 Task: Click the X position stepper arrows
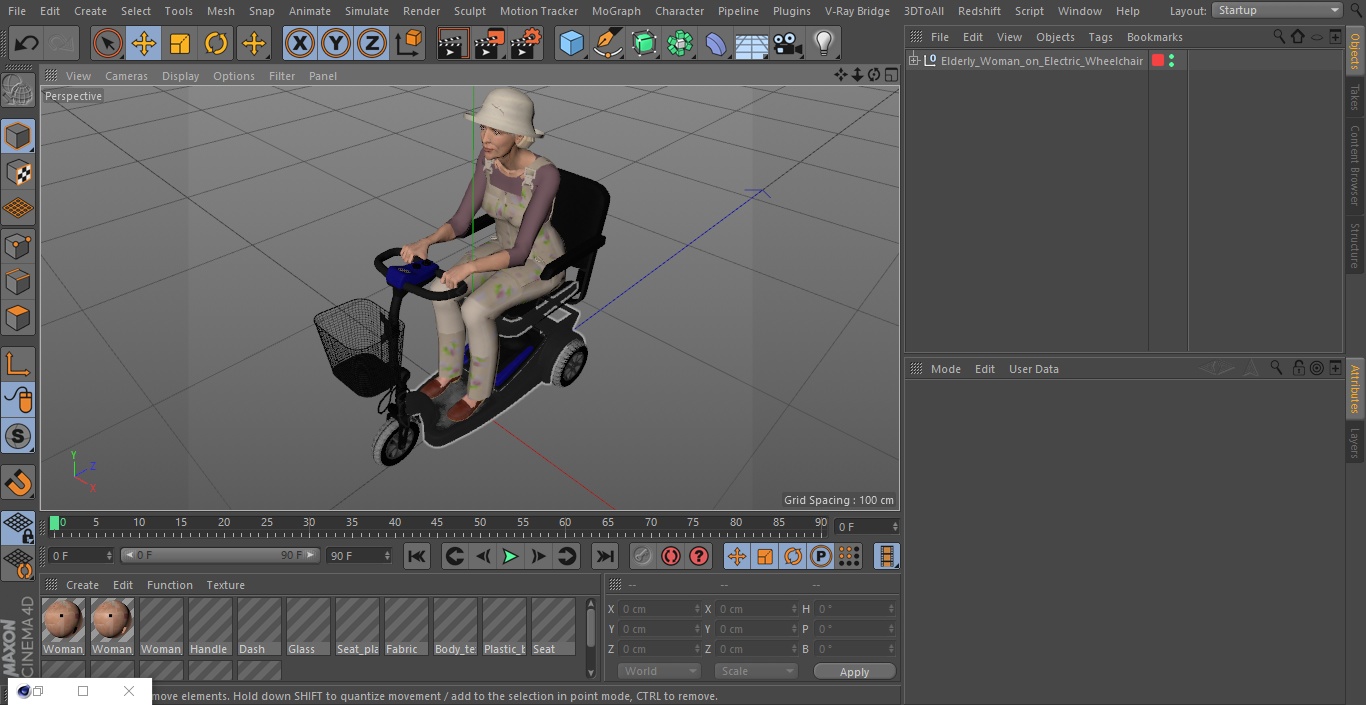(697, 609)
